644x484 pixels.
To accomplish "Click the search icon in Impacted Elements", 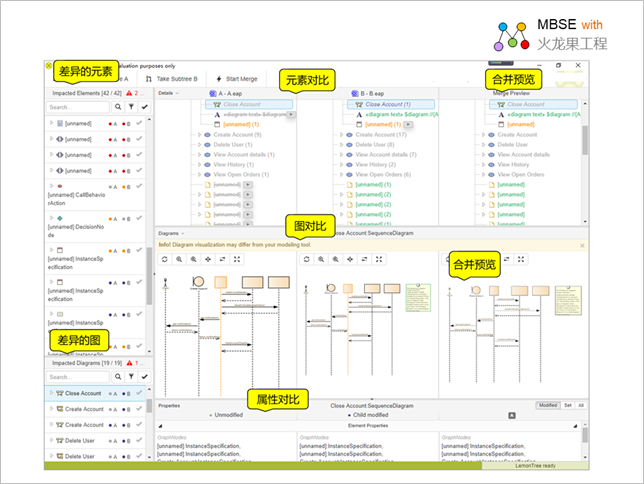I will point(118,106).
